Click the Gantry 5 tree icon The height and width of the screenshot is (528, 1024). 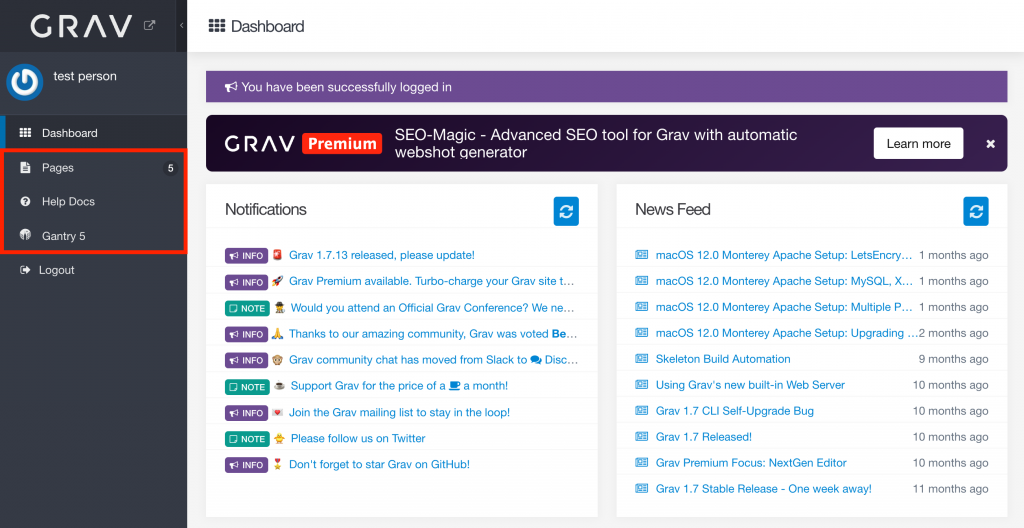25,235
